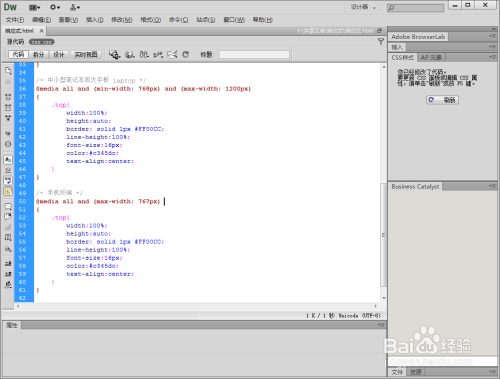The width and height of the screenshot is (500, 379).
Task: Select the css.css related file
Action: [42, 42]
